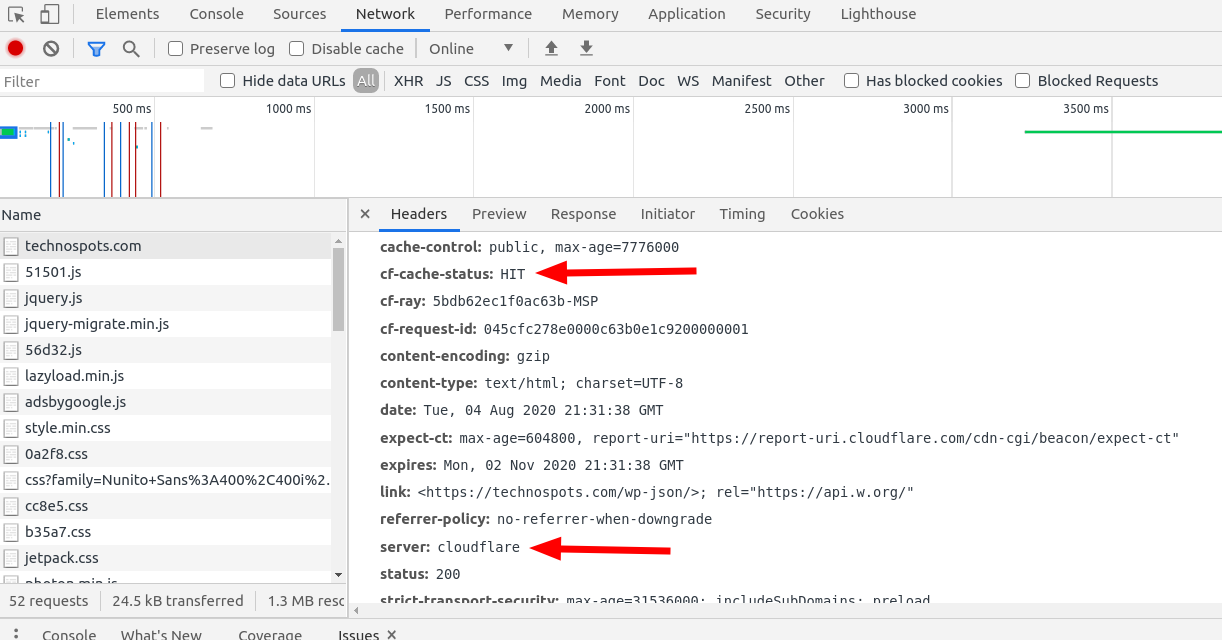Filter requests by XHR

[x=408, y=81]
